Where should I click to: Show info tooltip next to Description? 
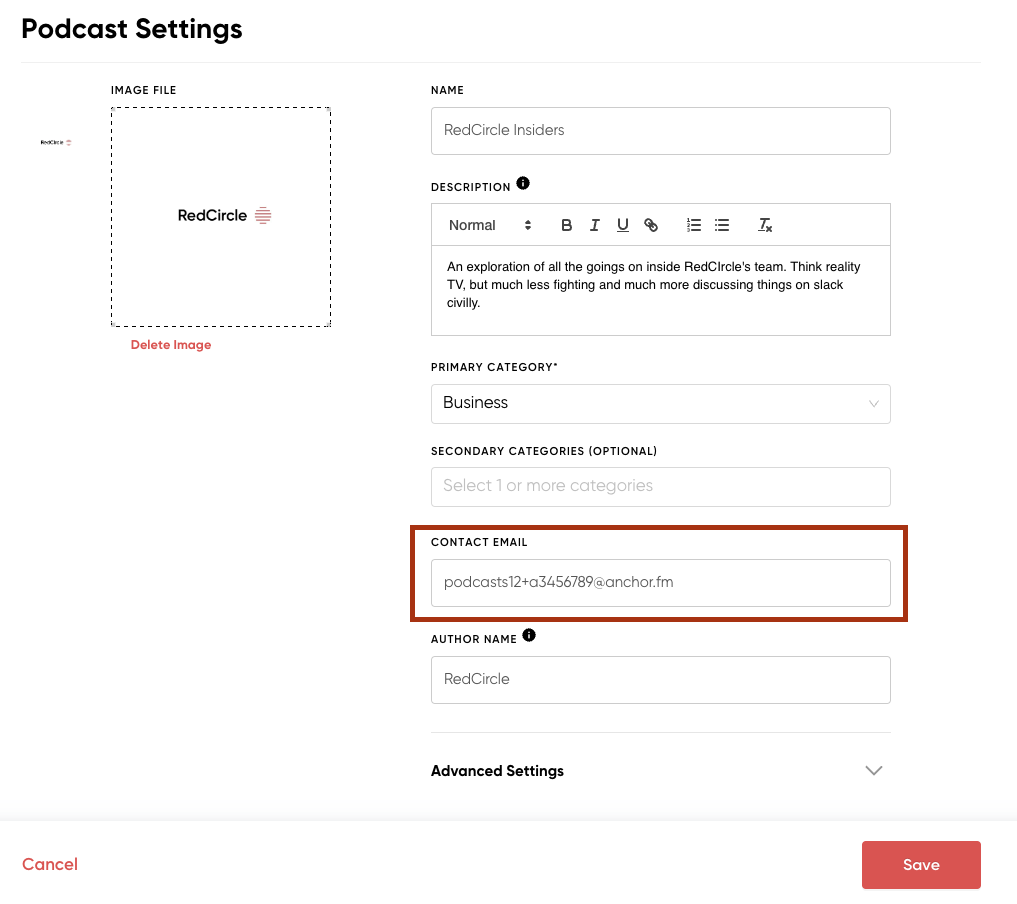523,184
